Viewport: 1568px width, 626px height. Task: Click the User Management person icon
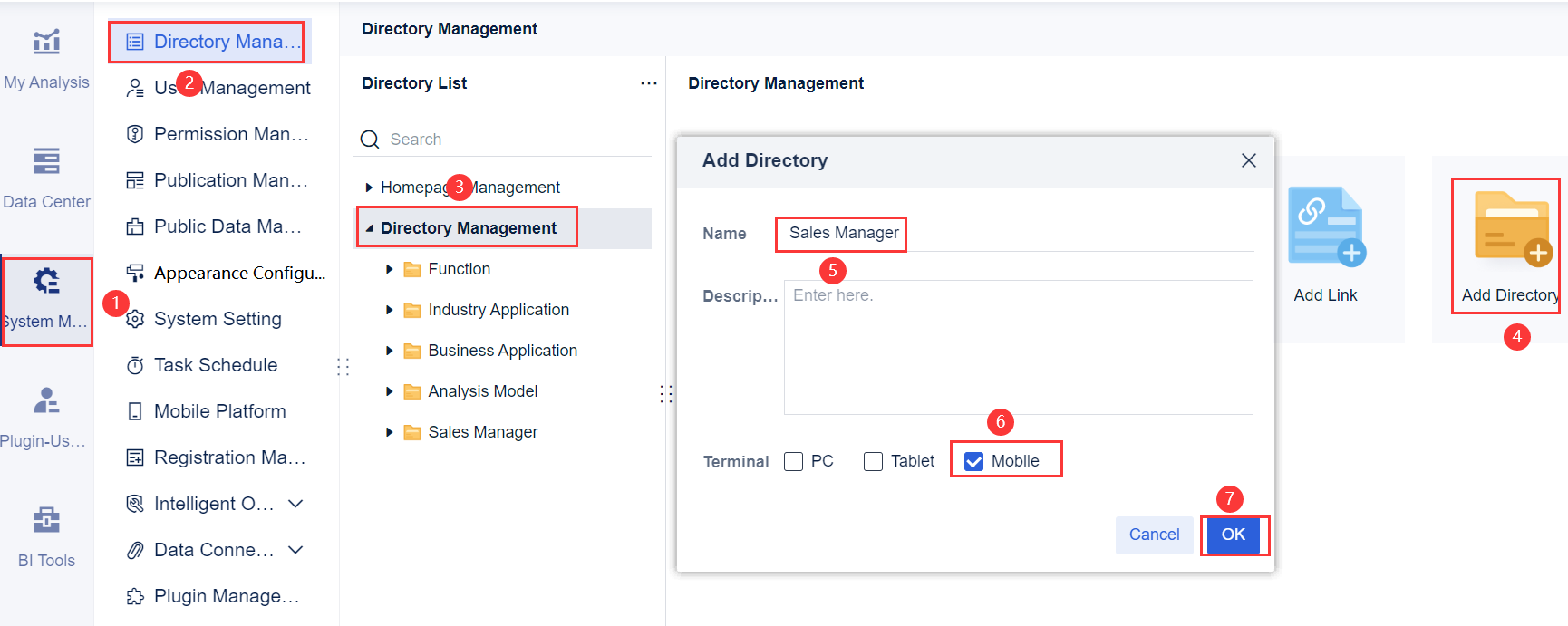(x=135, y=88)
